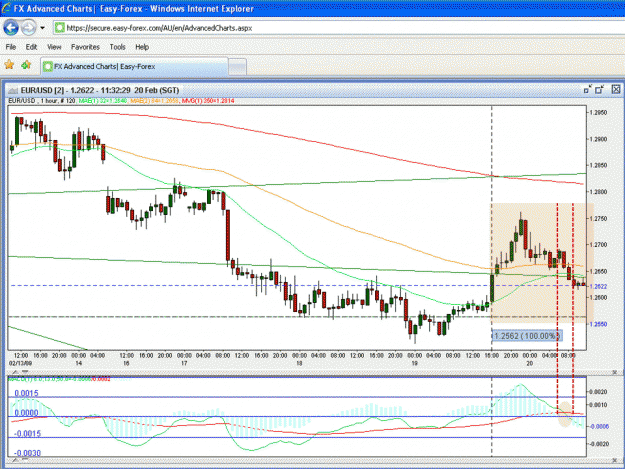Screen dimensions: 625x469
Task: Open a new blank browser tab
Action: tap(238, 67)
